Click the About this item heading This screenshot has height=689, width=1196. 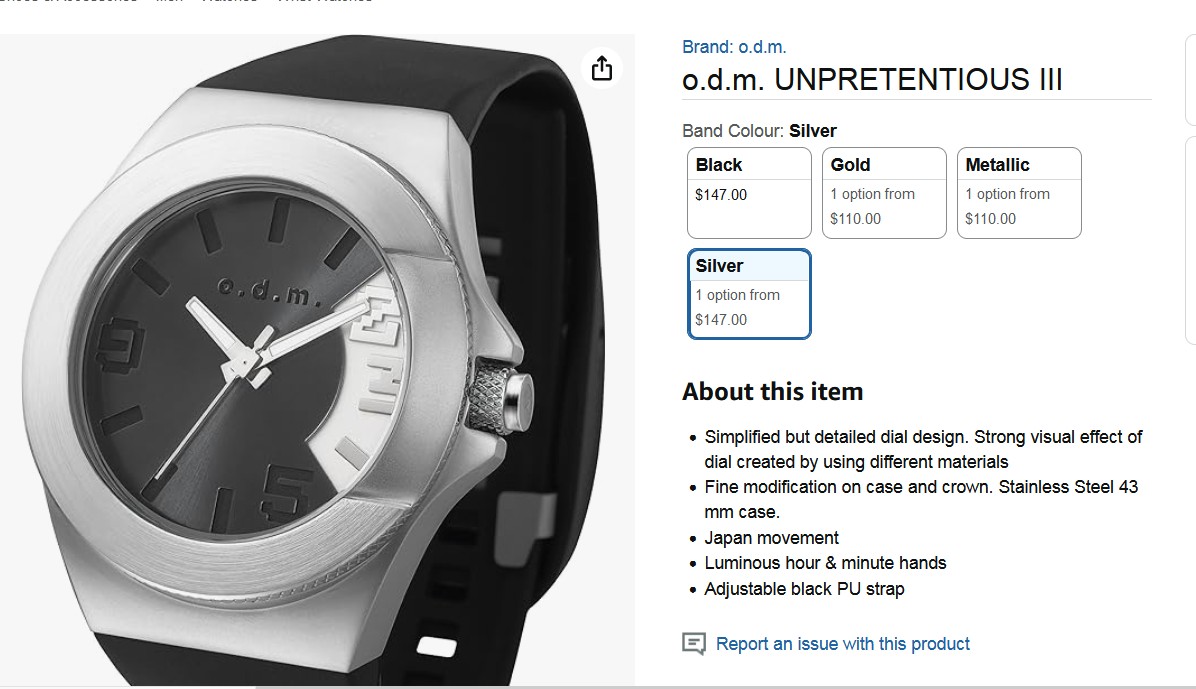[x=772, y=391]
